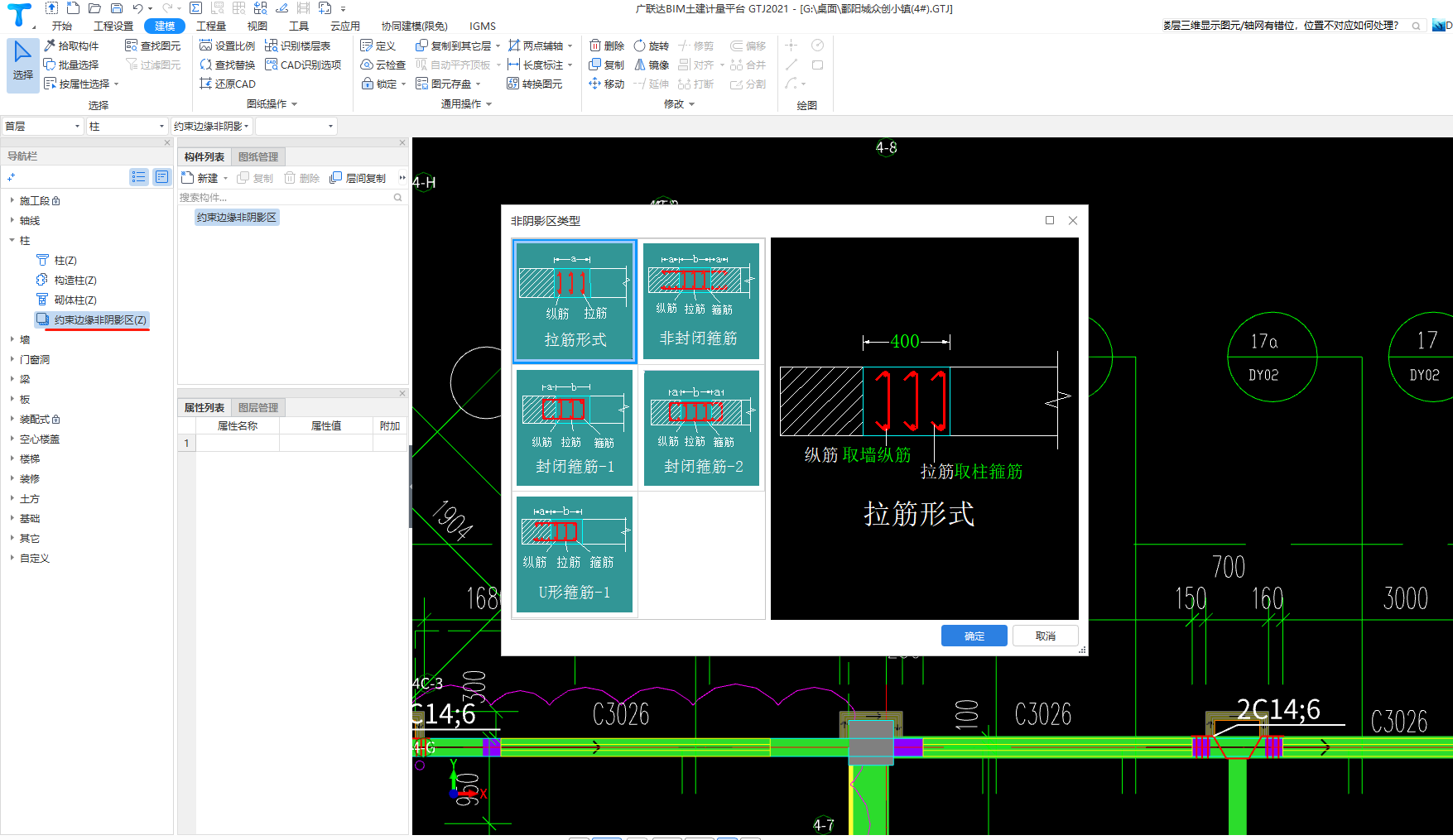This screenshot has width=1453, height=840.
Task: Open the 柱 component type dropdown
Action: click(127, 126)
